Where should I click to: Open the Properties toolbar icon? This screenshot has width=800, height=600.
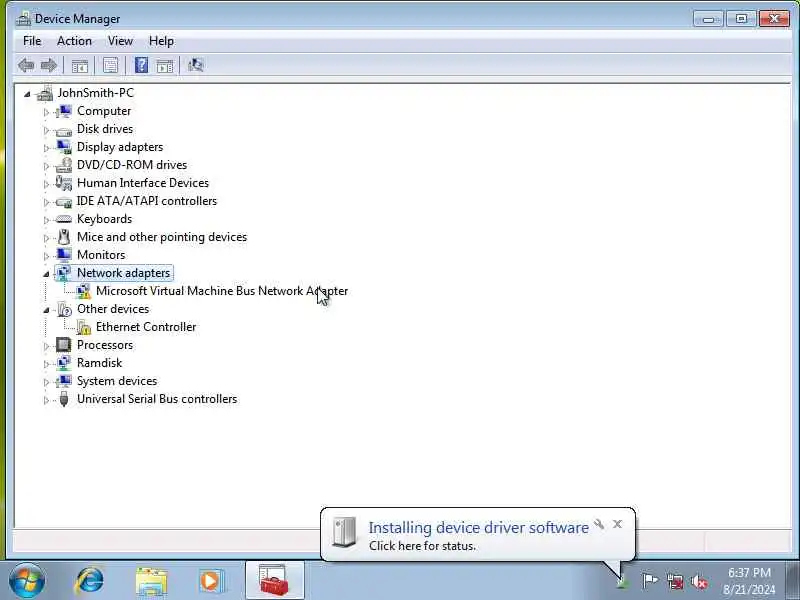click(110, 65)
